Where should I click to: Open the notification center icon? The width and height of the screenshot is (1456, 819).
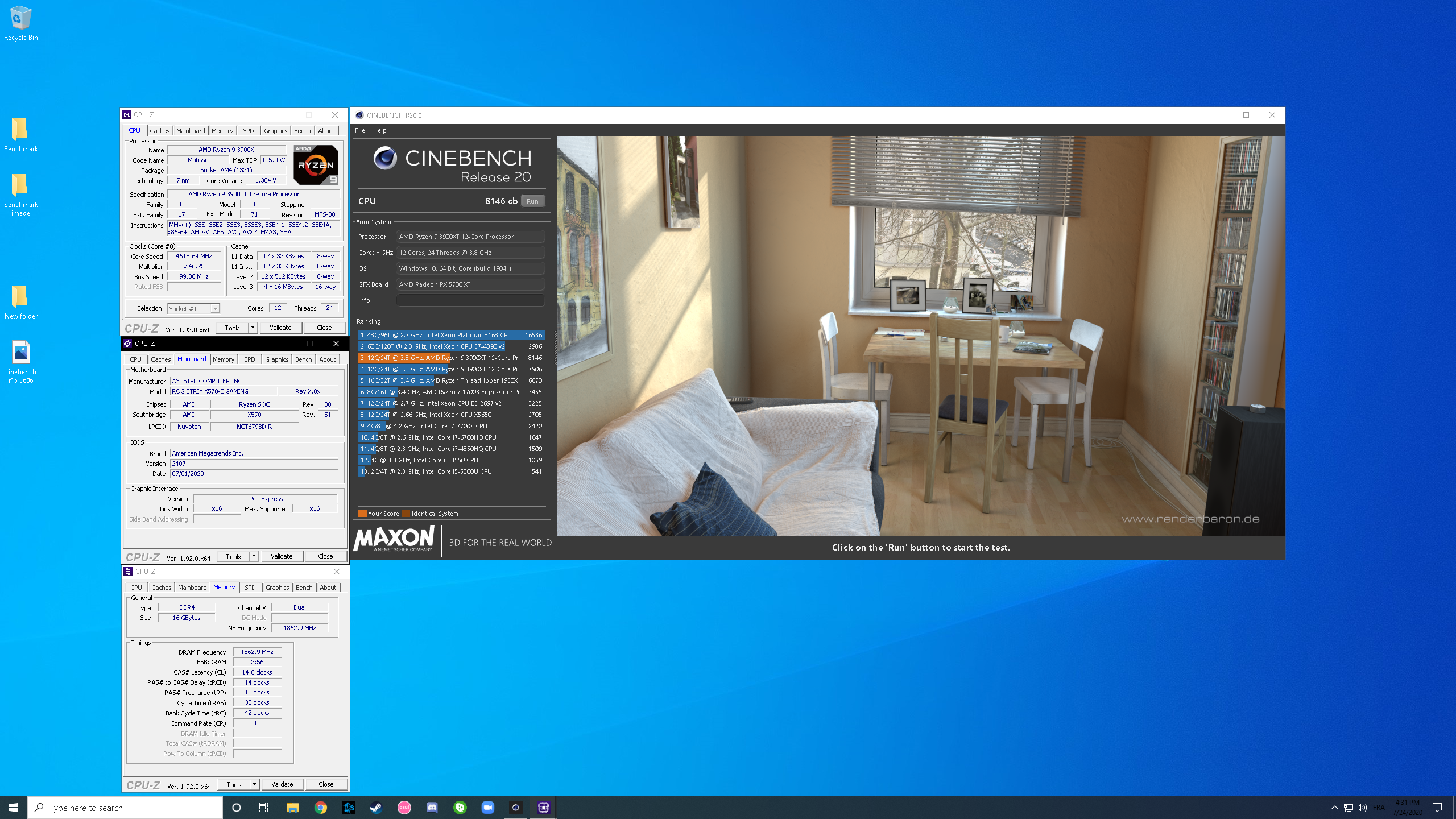(x=1437, y=808)
